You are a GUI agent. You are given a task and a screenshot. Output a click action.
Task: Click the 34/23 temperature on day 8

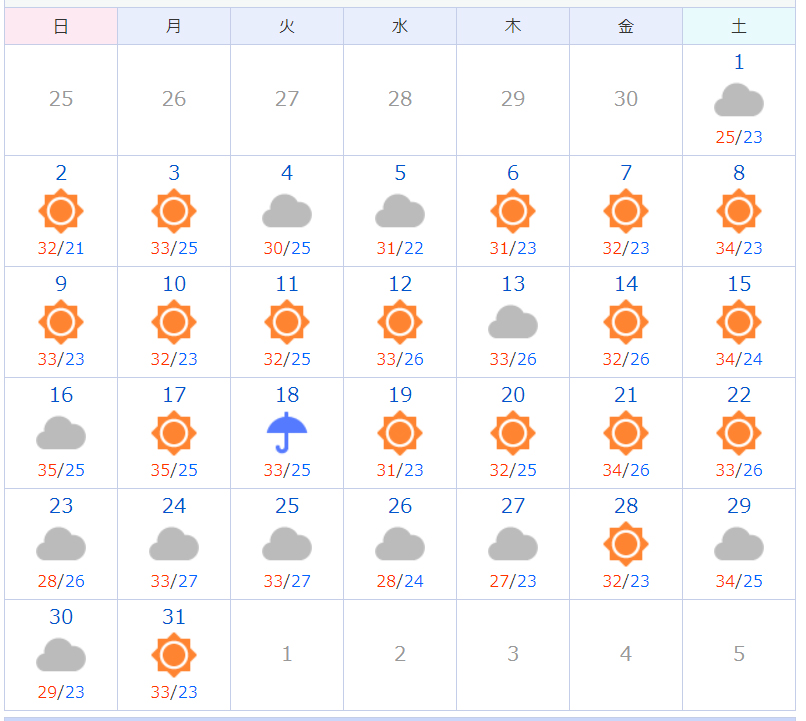point(739,248)
